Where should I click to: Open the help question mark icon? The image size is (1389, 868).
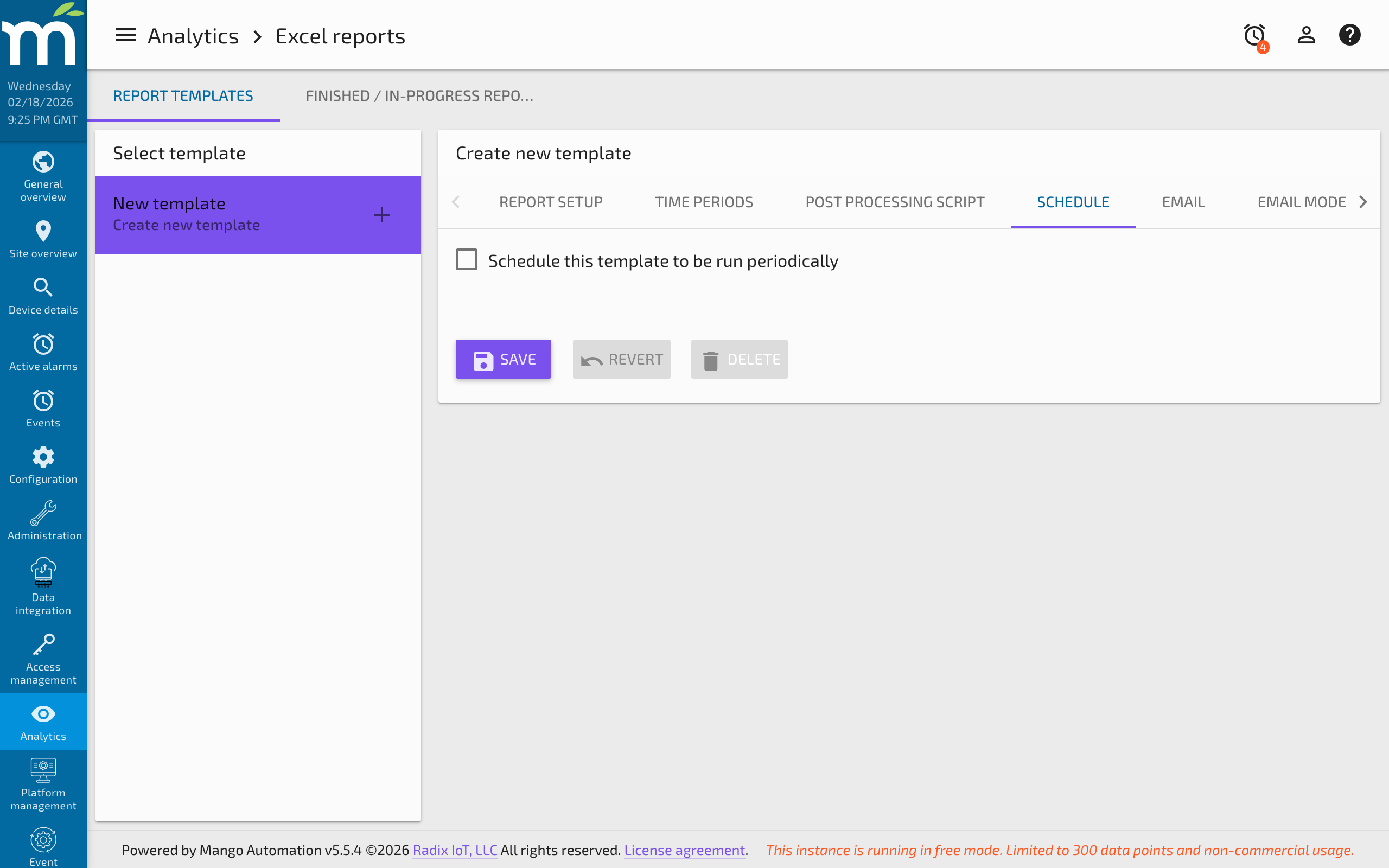point(1350,34)
